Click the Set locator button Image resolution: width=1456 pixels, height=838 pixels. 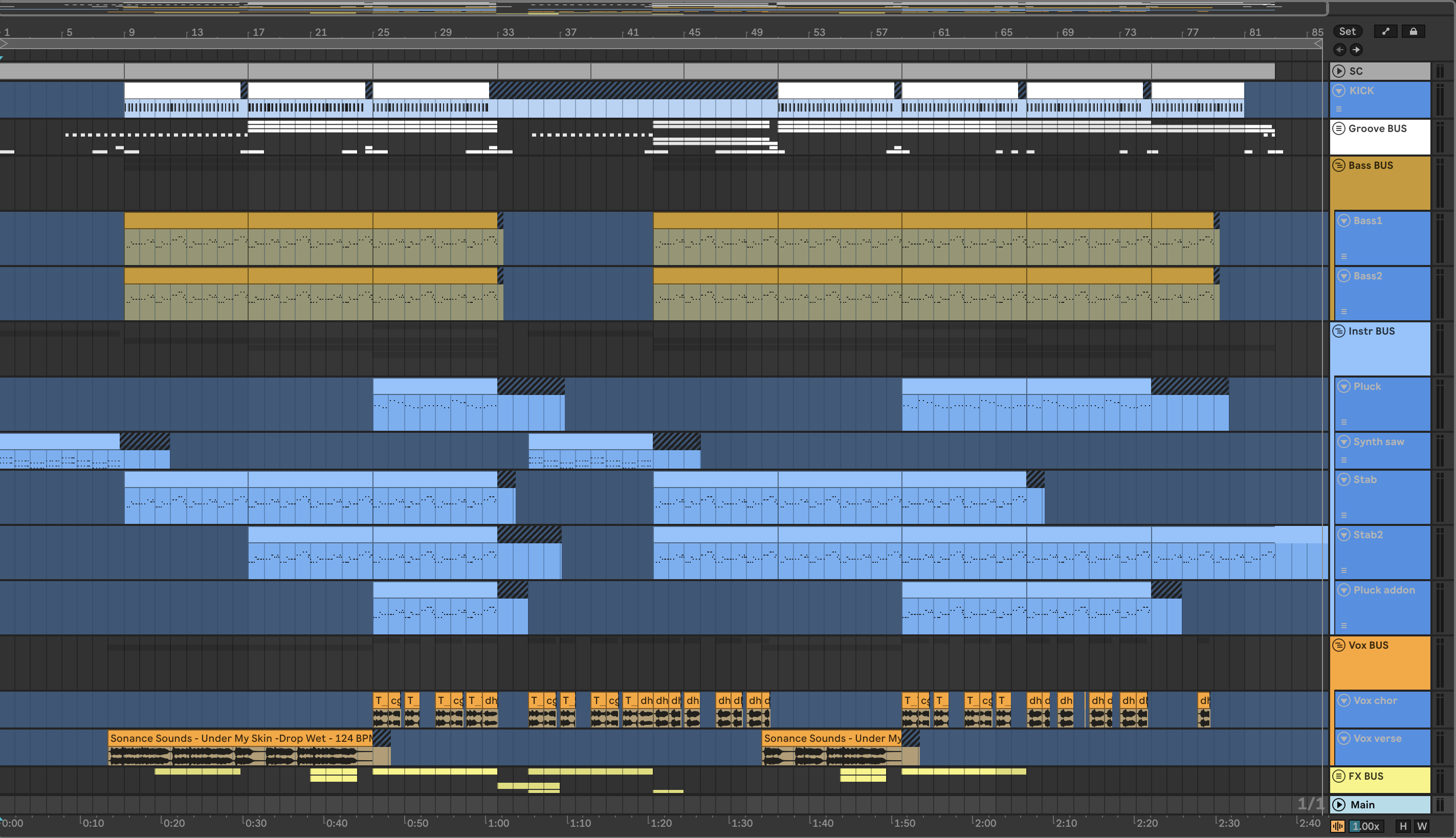1347,32
